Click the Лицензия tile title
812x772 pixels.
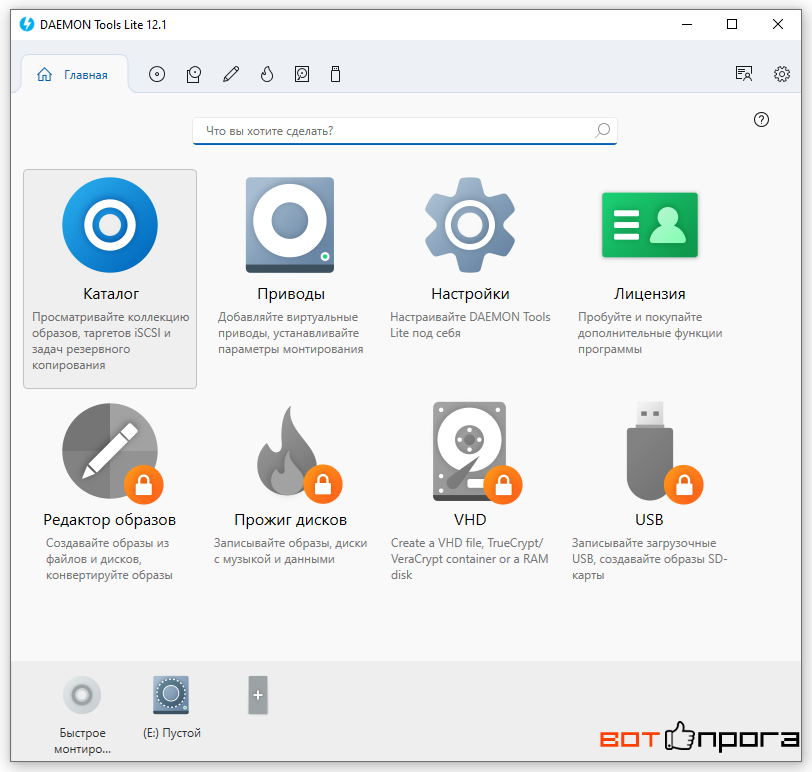(650, 294)
